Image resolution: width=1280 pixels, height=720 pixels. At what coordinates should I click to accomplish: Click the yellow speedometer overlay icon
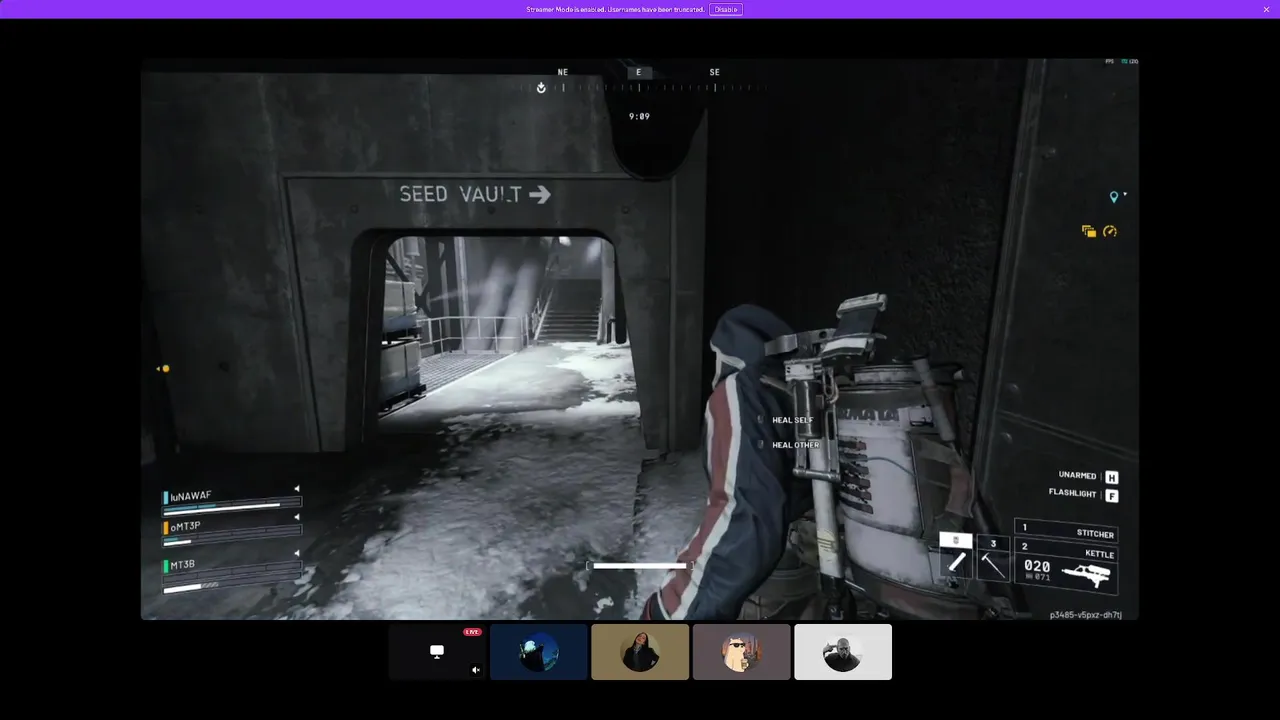[1110, 232]
